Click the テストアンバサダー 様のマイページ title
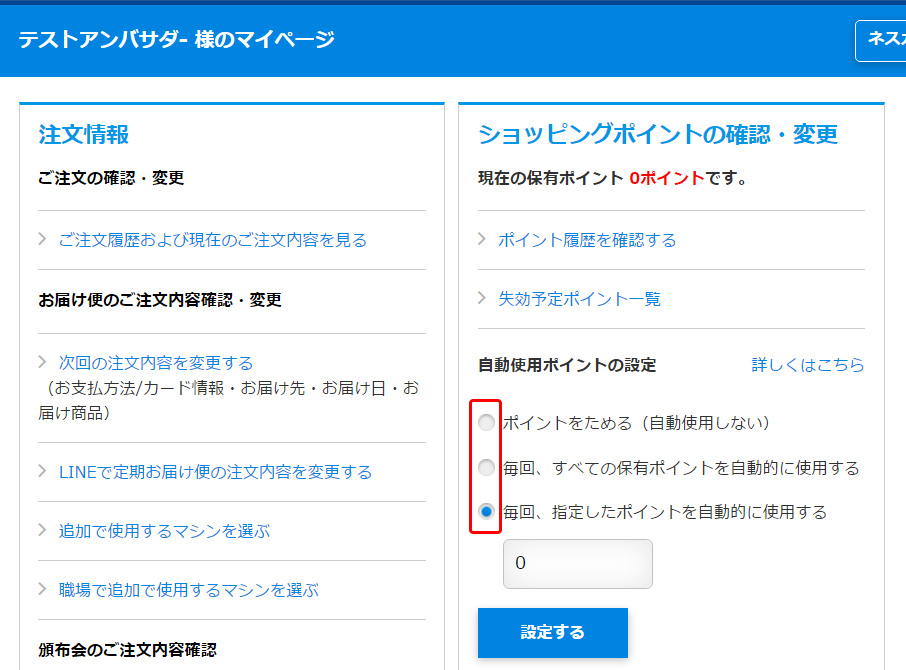The image size is (906, 670). point(177,40)
